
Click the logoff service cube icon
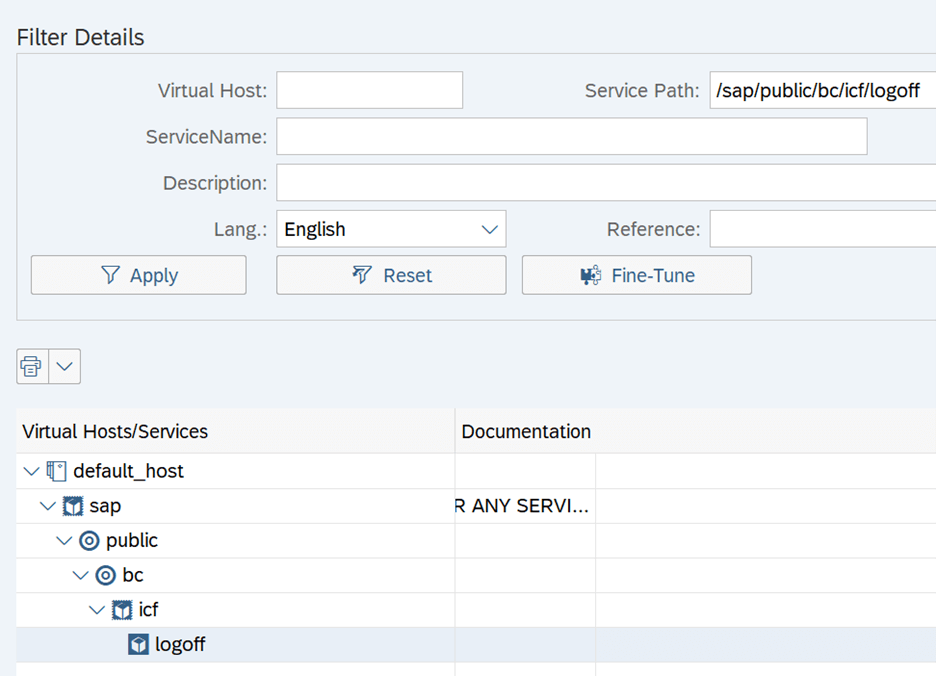pyautogui.click(x=138, y=645)
